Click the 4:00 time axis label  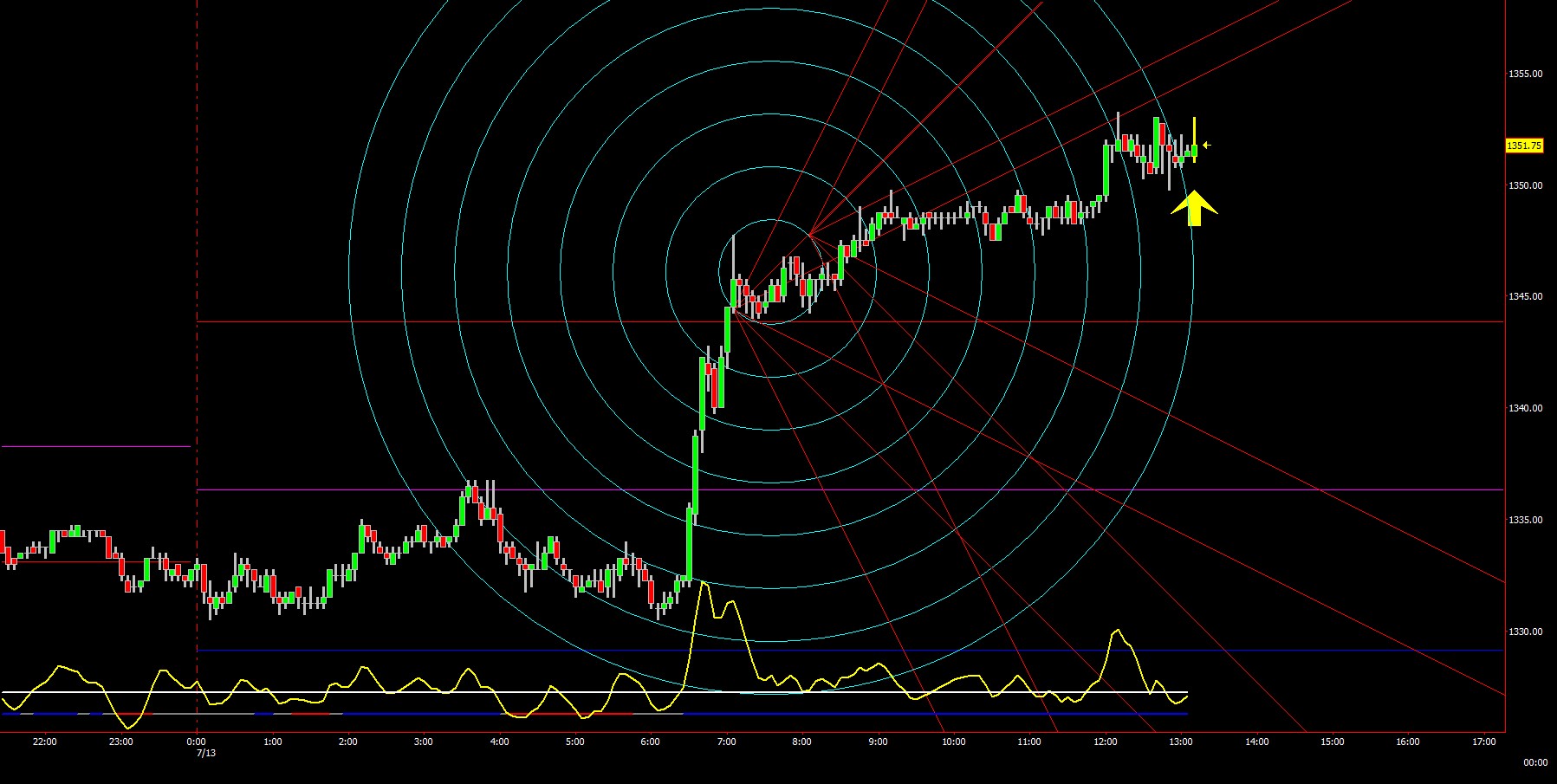click(x=499, y=742)
